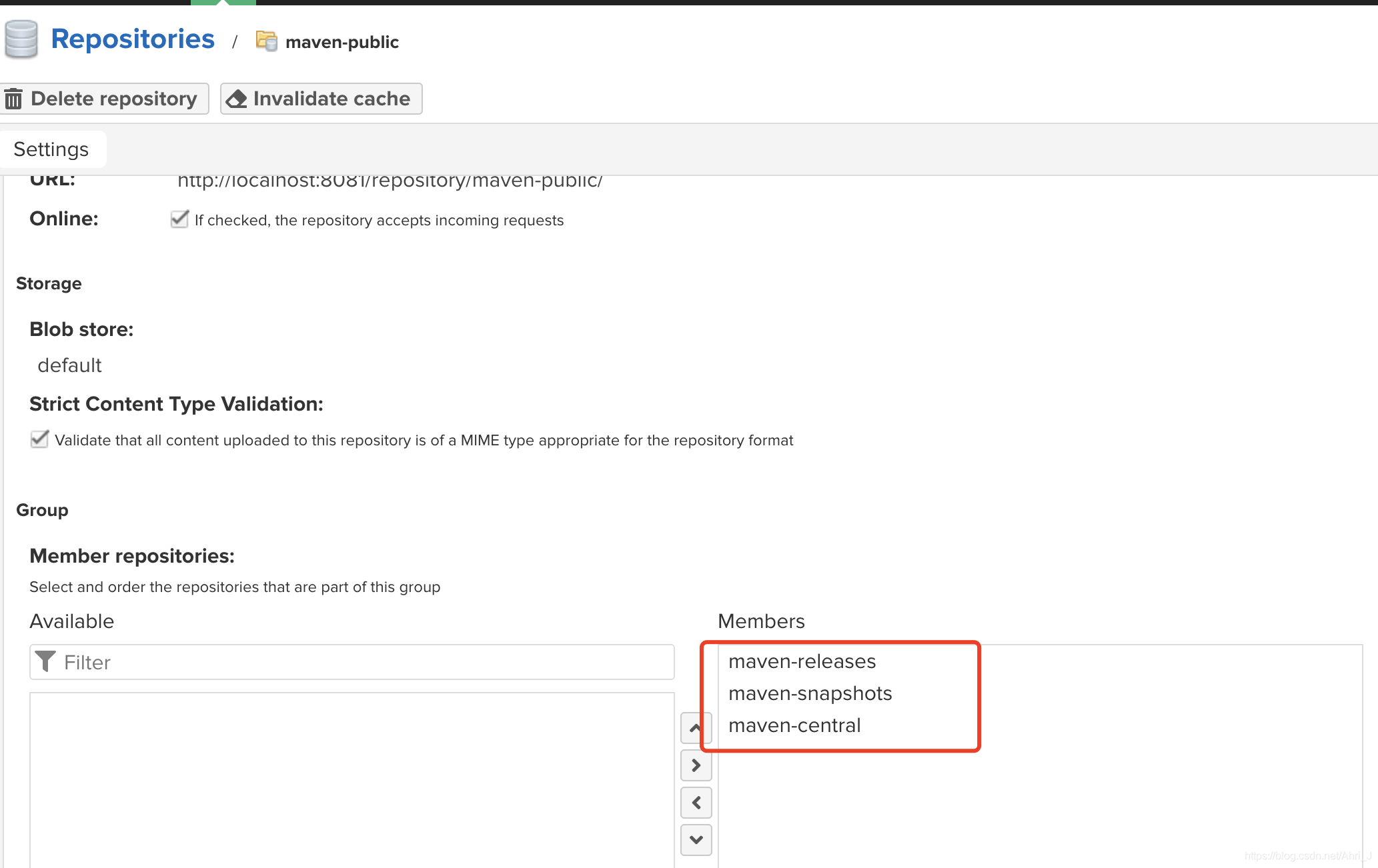The image size is (1378, 868).
Task: Click the maven-public breadcrumb title
Action: pos(342,42)
